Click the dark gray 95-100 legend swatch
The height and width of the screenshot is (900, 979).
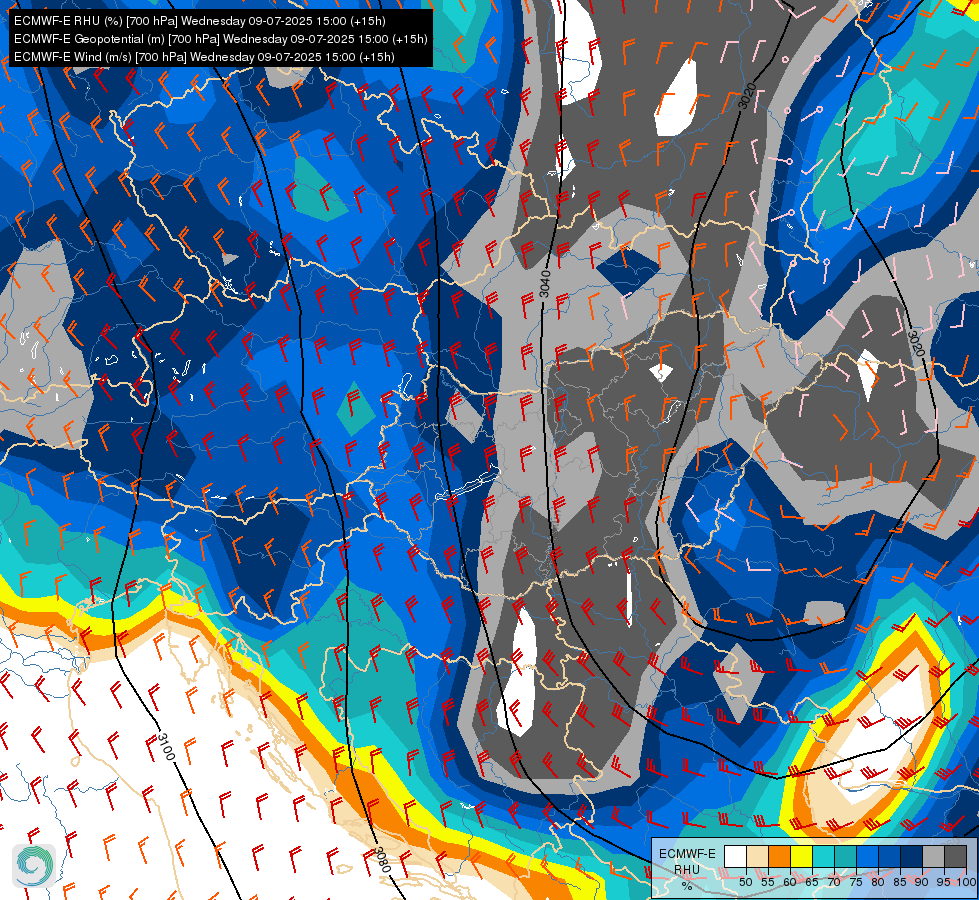pos(955,856)
